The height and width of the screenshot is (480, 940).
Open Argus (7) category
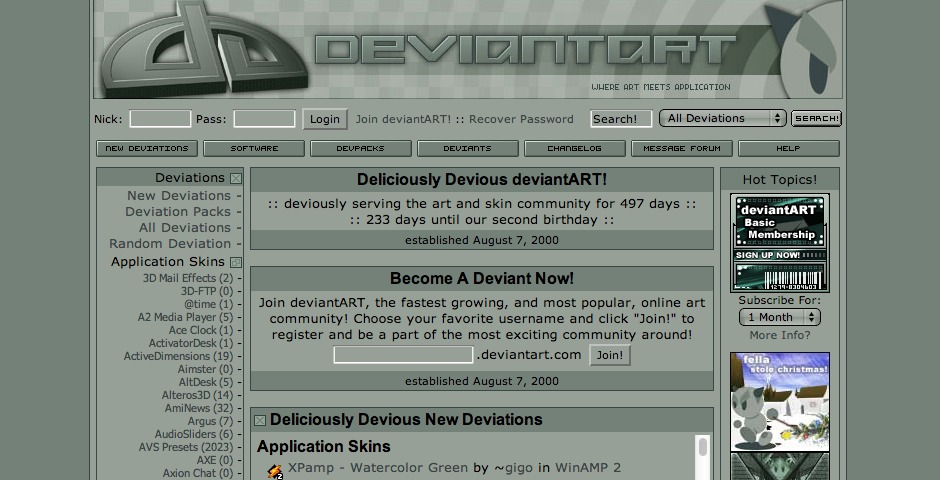(x=210, y=421)
